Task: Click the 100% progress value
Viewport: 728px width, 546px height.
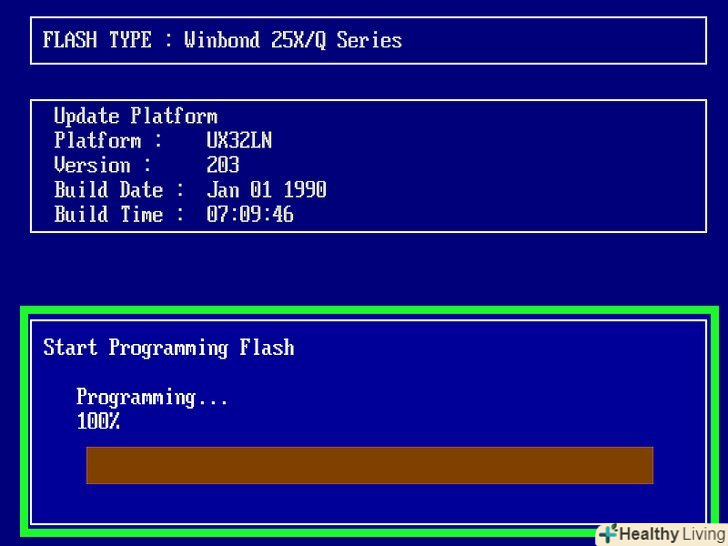Action: (98, 421)
